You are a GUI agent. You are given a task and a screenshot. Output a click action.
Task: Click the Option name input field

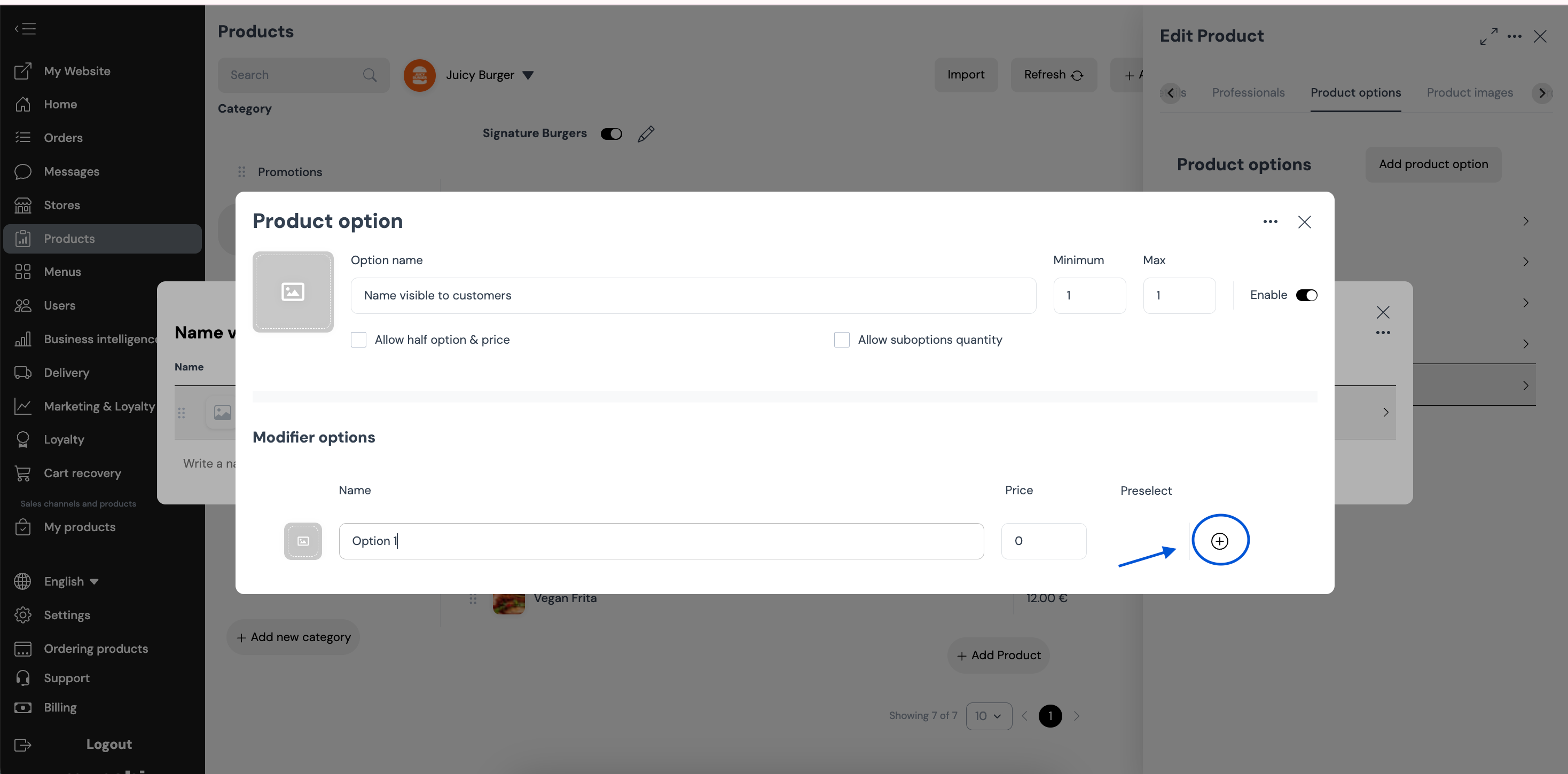tap(693, 296)
